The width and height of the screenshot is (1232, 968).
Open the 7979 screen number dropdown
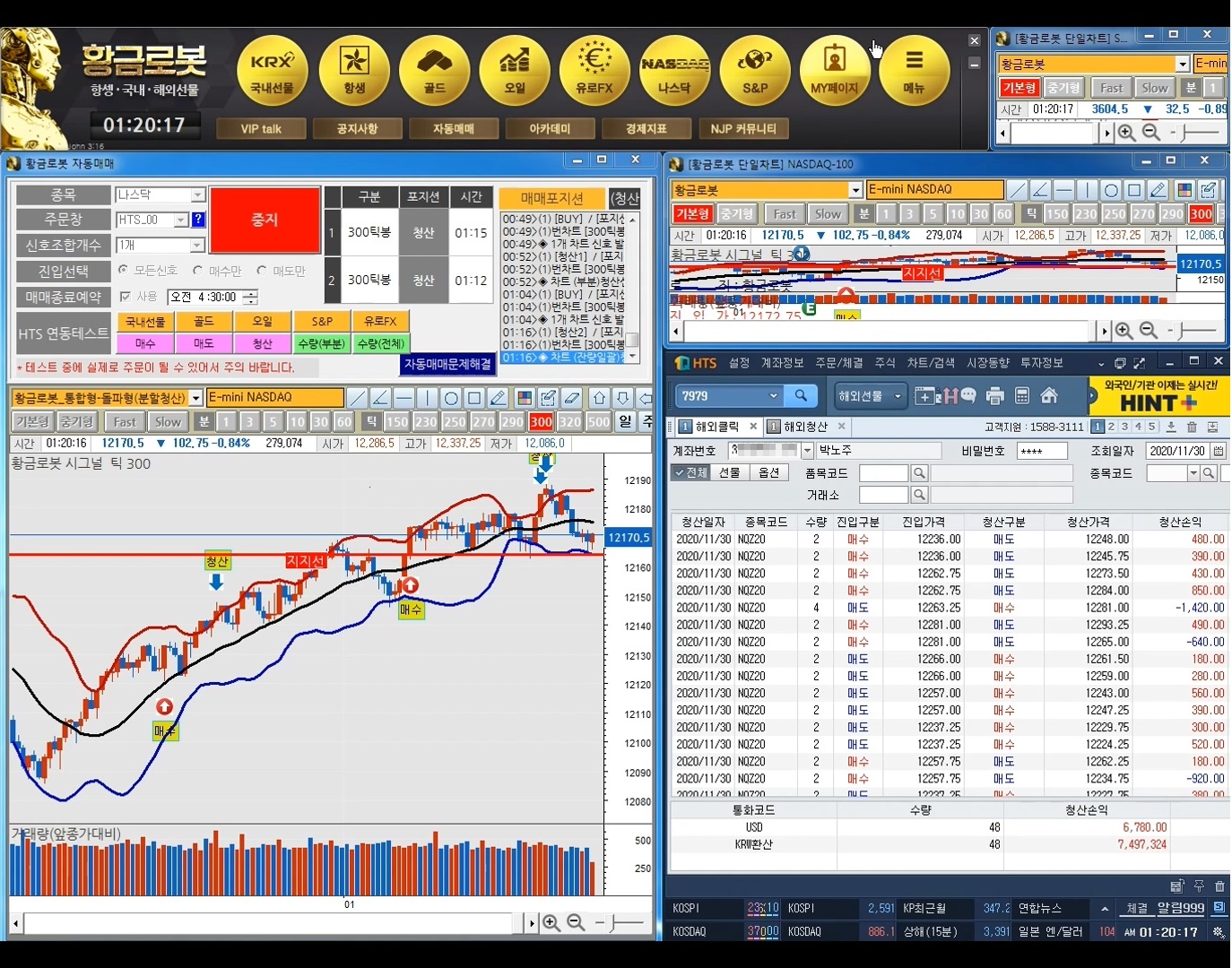[x=774, y=395]
